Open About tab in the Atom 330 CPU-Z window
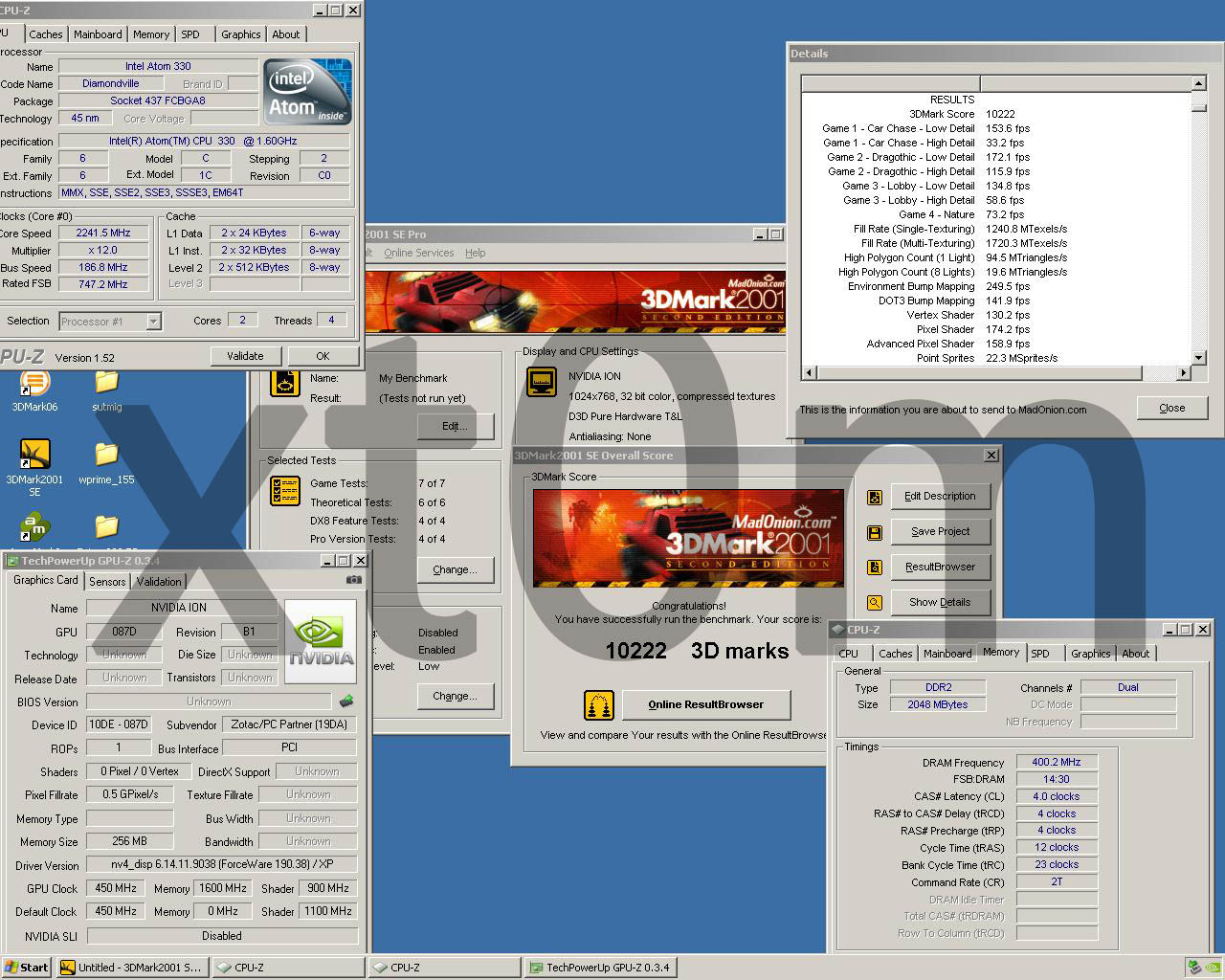 (286, 34)
